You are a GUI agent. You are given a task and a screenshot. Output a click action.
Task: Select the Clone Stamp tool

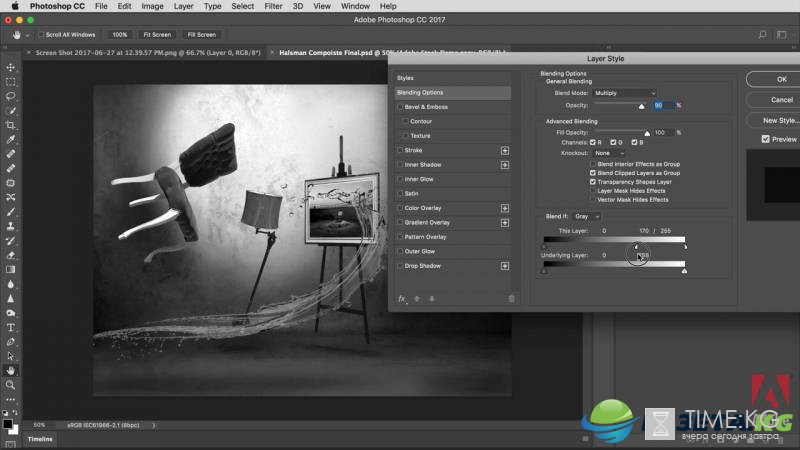pos(10,226)
